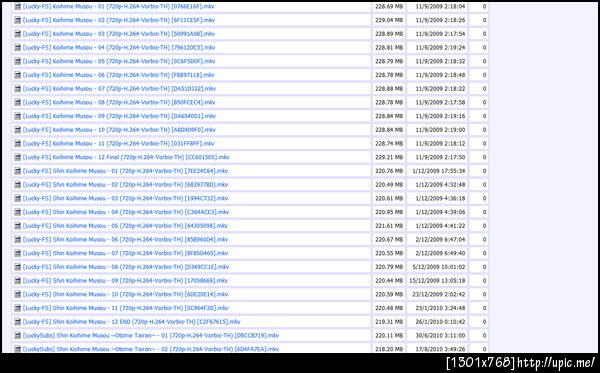This screenshot has width=600, height=373.
Task: Select the file icon for Koihime Musou - 11
Action: [18, 143]
